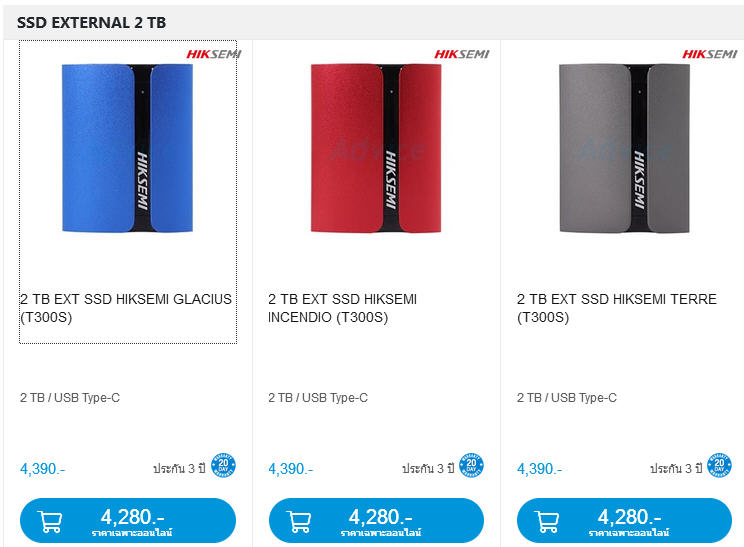Add the Terre SSD via the 4,280.- button
744x547 pixels.
point(624,520)
